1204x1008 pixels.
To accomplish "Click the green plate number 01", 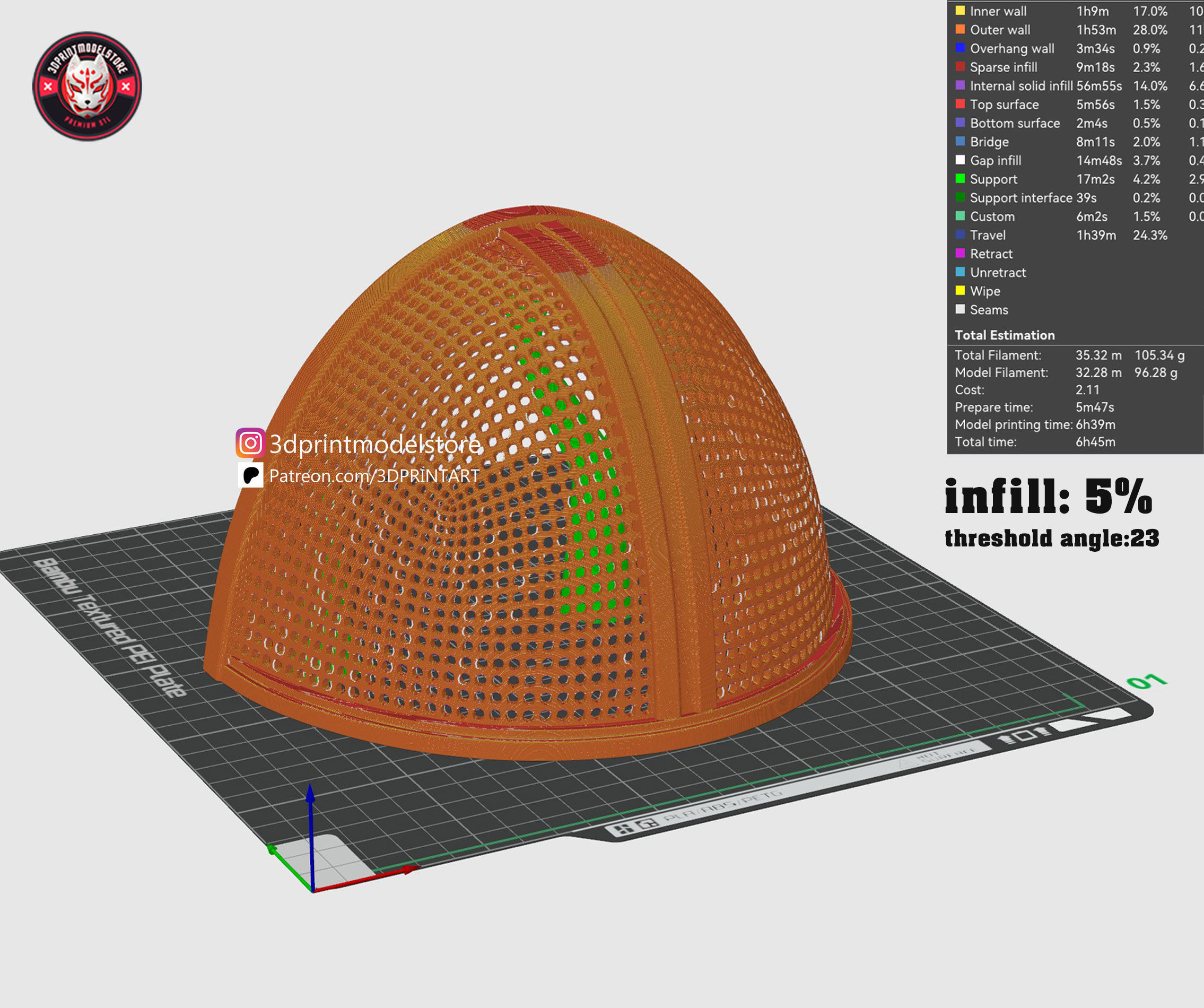I will point(1146,681).
